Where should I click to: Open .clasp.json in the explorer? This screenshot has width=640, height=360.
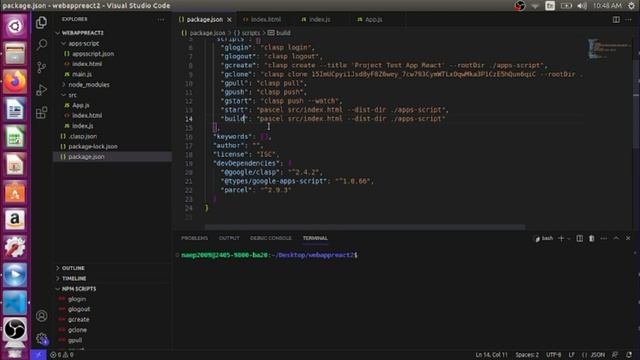(x=83, y=136)
